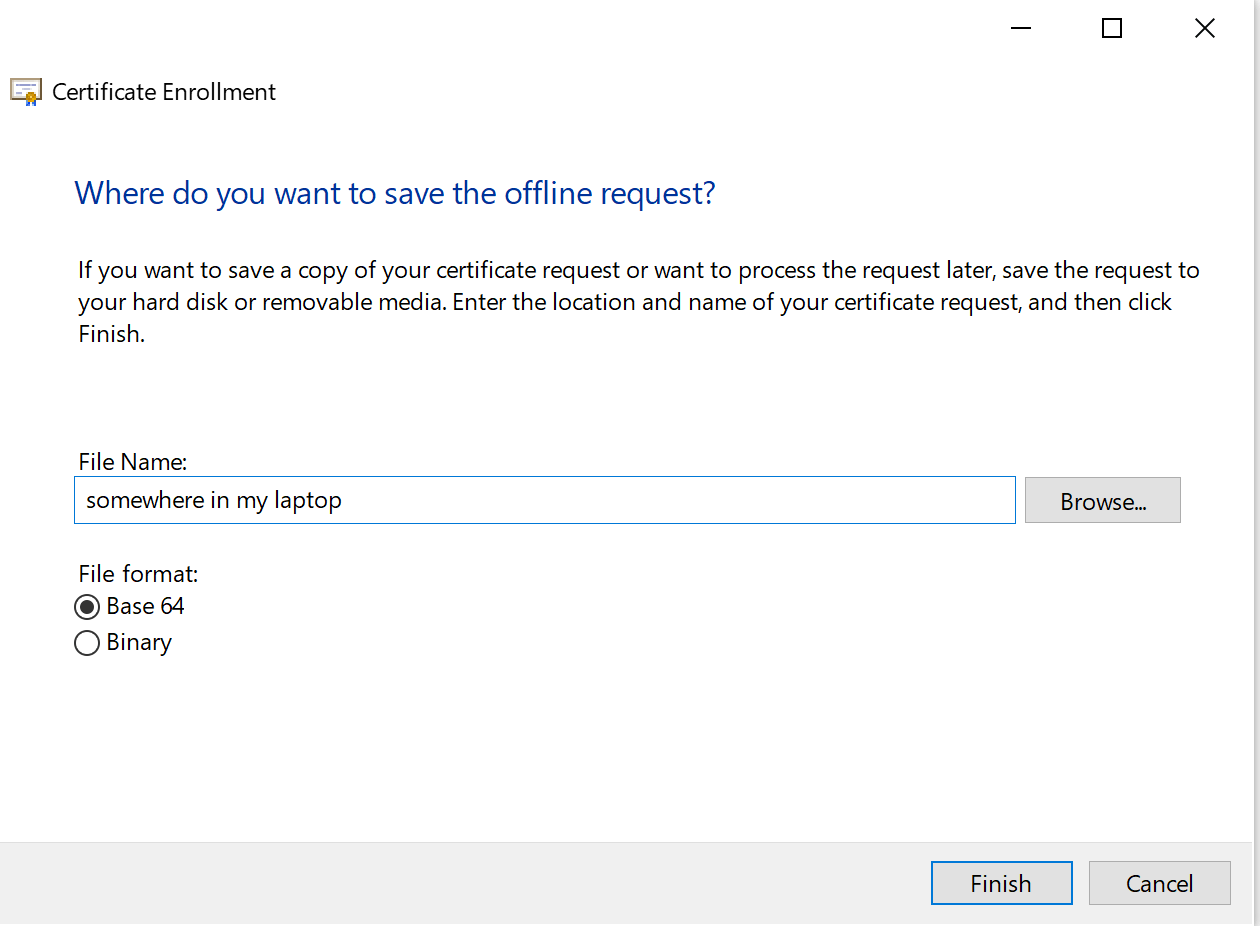Viewport: 1260px width, 926px height.
Task: Click the gray footer bar left of Finish
Action: tap(450, 883)
